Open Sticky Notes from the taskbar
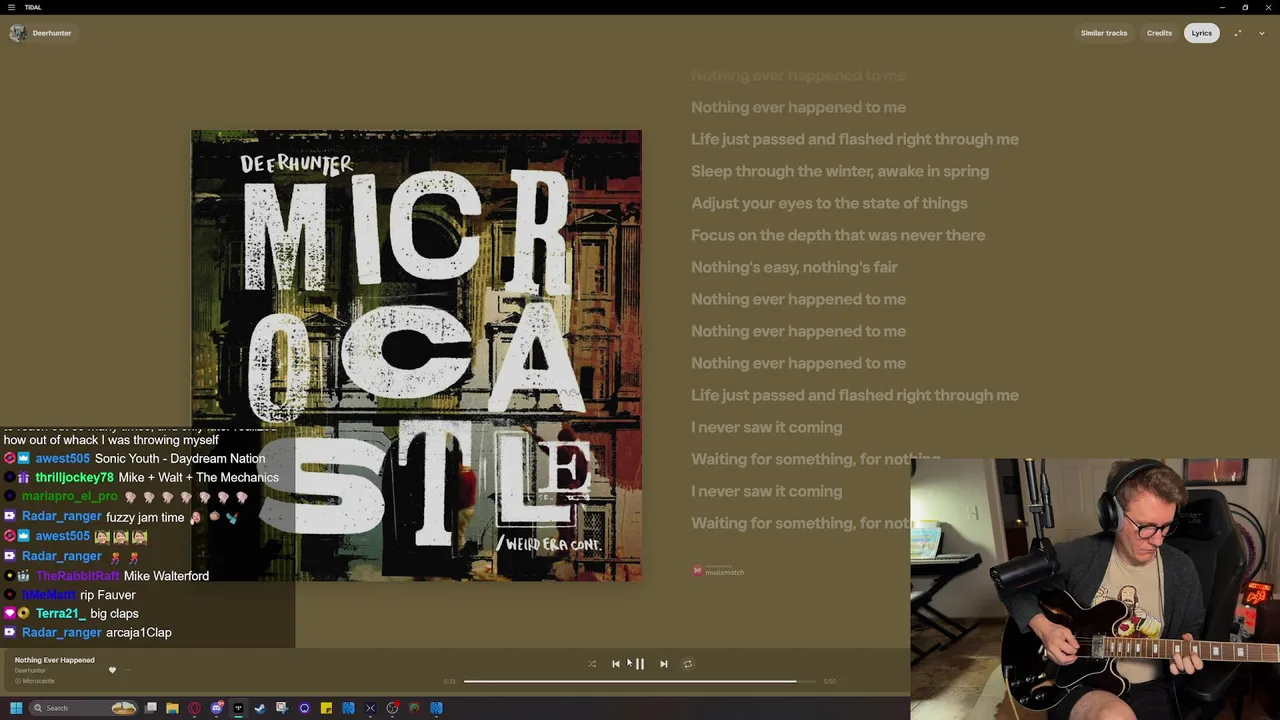Screen dimensions: 1280x720 click(326, 708)
